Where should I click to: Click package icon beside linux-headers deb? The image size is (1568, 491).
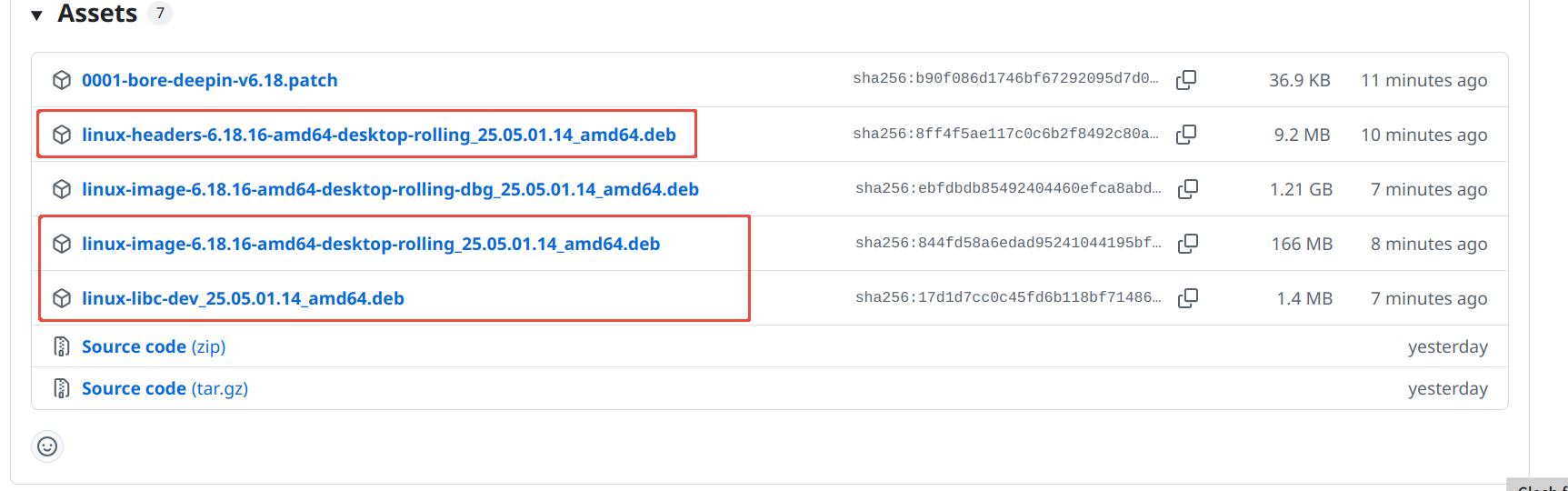[62, 135]
